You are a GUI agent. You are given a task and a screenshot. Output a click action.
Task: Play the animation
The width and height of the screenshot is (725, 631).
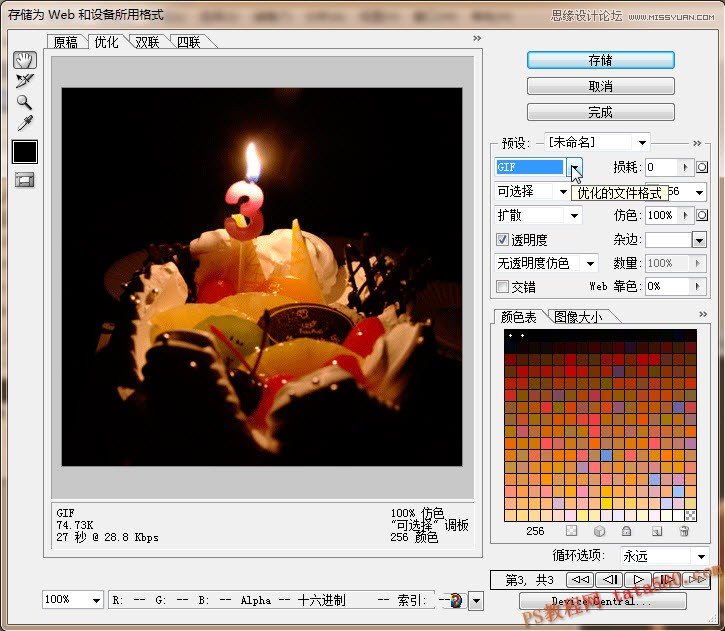tap(638, 579)
